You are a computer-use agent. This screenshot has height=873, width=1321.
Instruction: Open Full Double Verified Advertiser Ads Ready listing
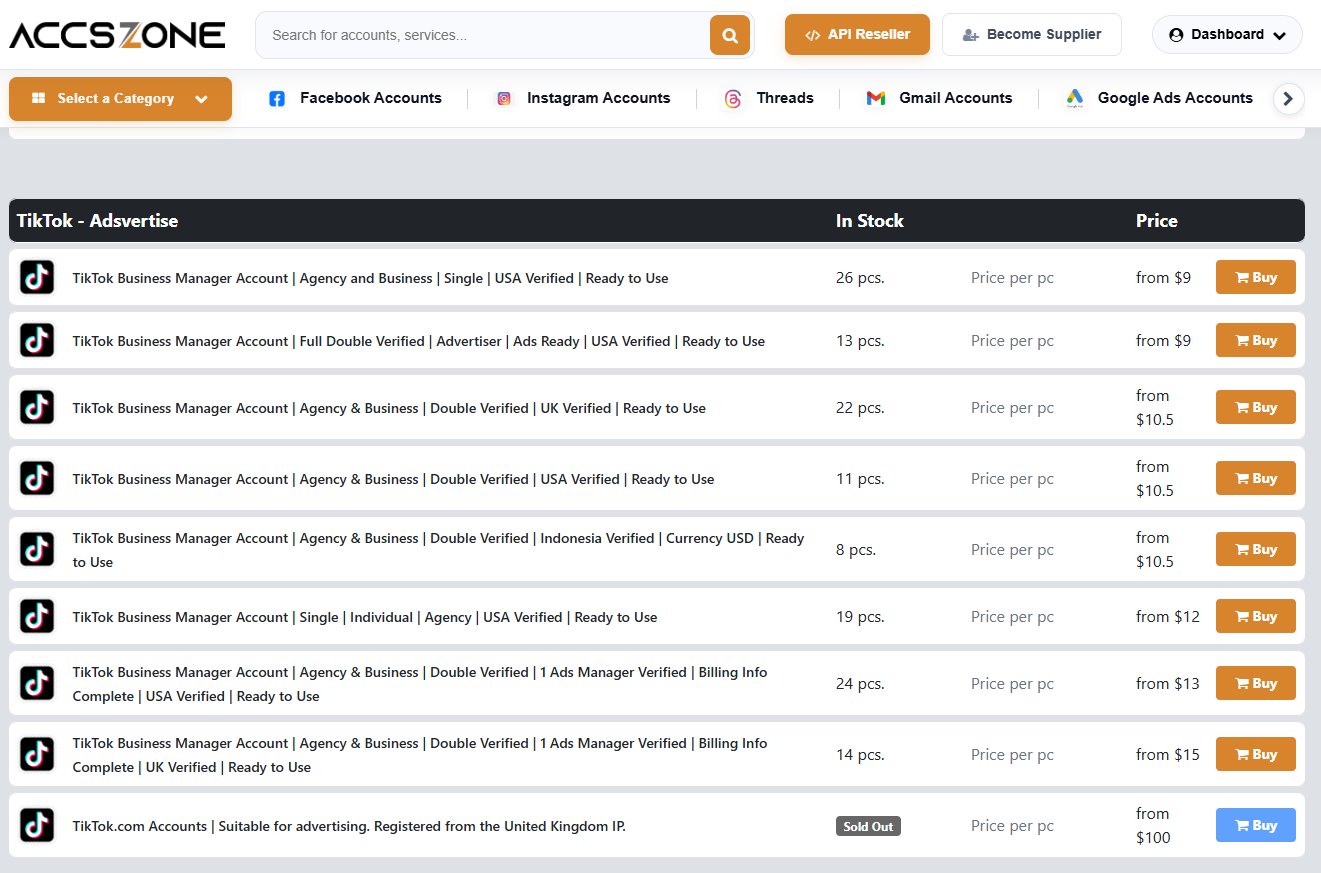point(418,341)
